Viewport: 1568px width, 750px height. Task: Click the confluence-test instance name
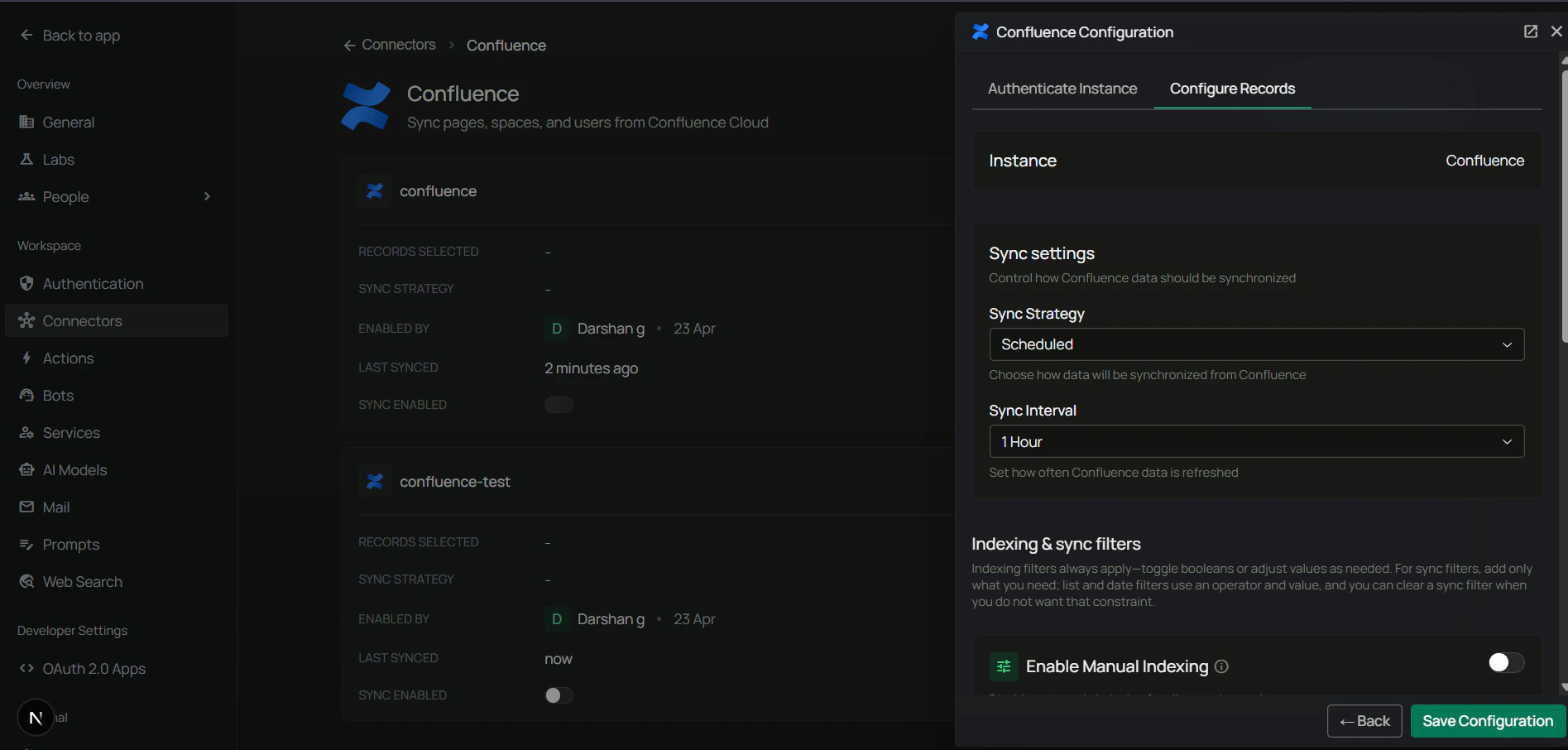pos(455,482)
